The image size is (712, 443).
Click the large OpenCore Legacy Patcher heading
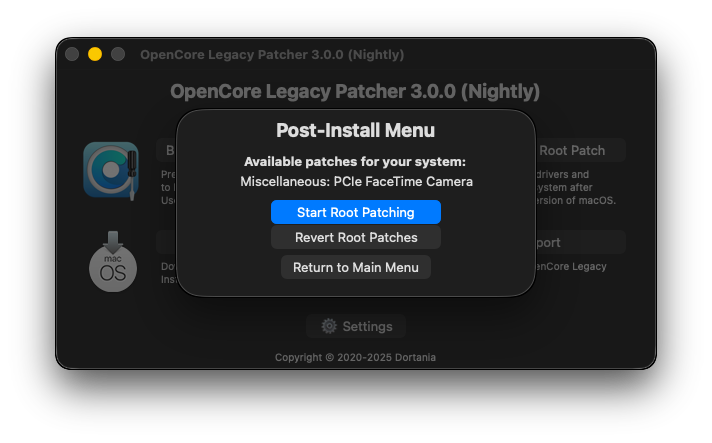coord(355,92)
